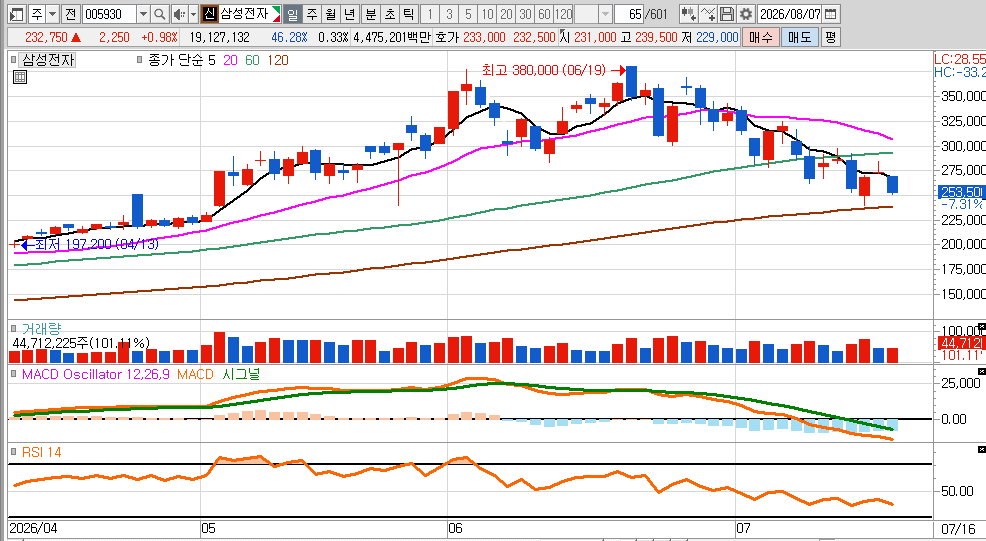This screenshot has width=986, height=541.
Task: Click the date field 2026/08/07
Action: pyautogui.click(x=790, y=14)
